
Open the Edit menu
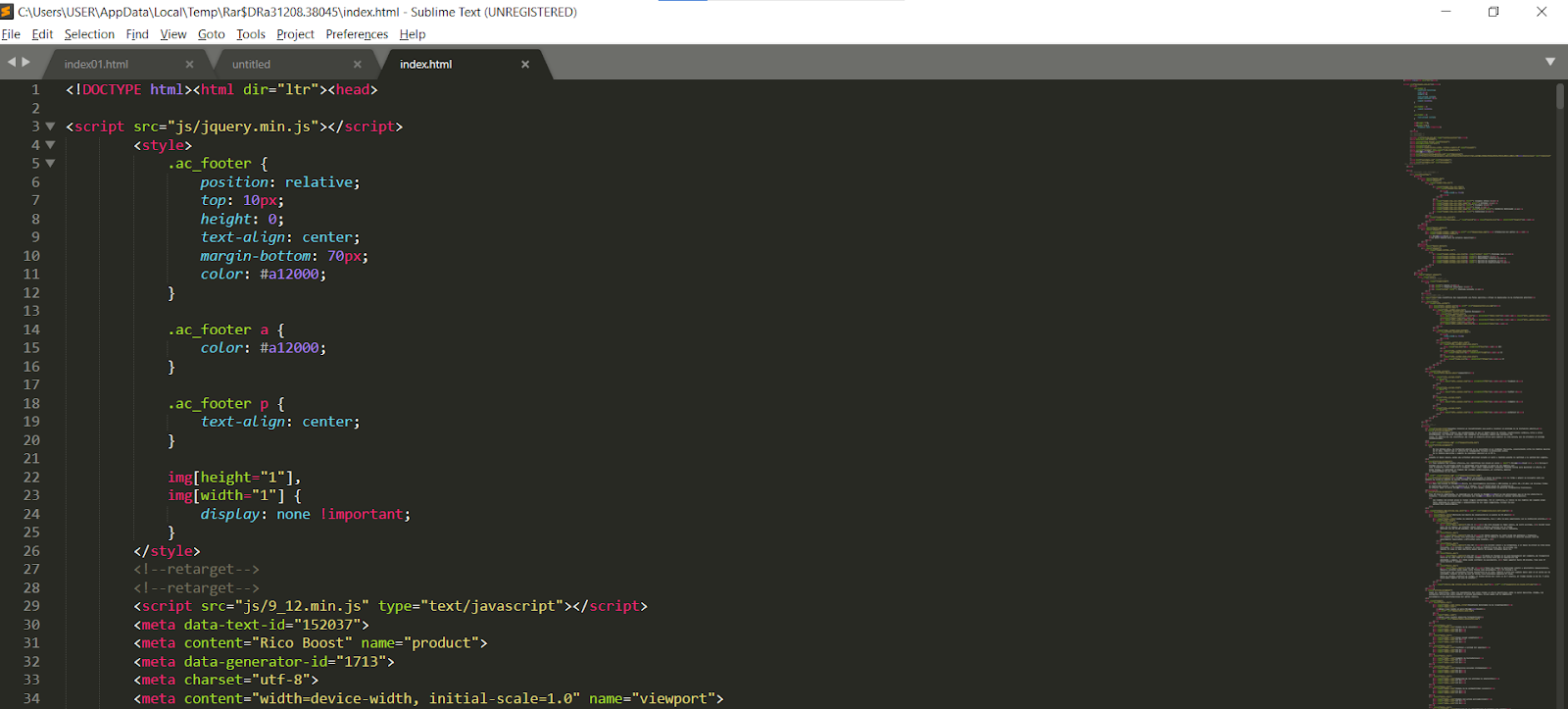click(x=42, y=34)
